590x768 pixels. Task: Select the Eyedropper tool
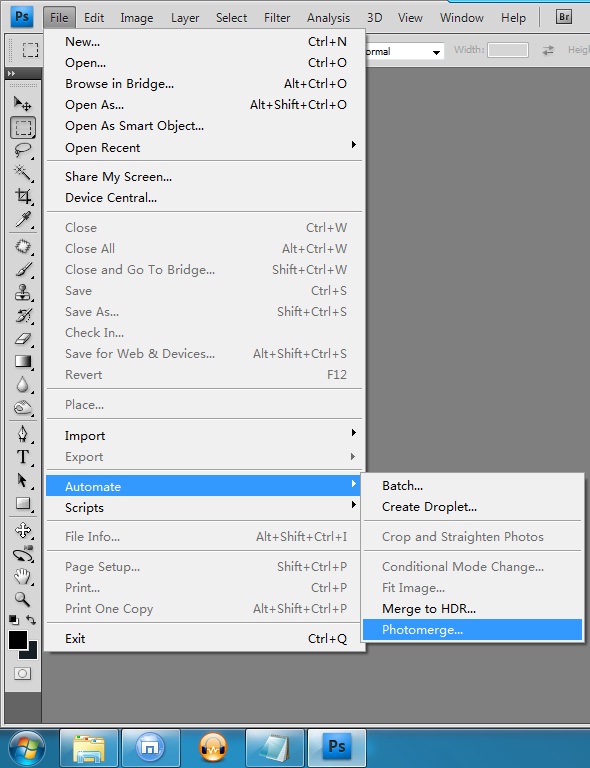click(23, 219)
